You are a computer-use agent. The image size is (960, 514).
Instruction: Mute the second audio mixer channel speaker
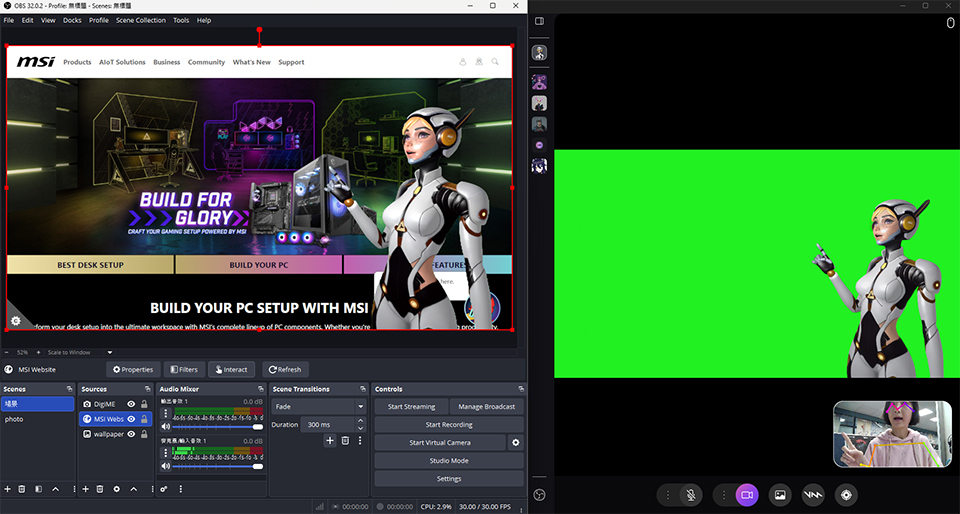[165, 466]
